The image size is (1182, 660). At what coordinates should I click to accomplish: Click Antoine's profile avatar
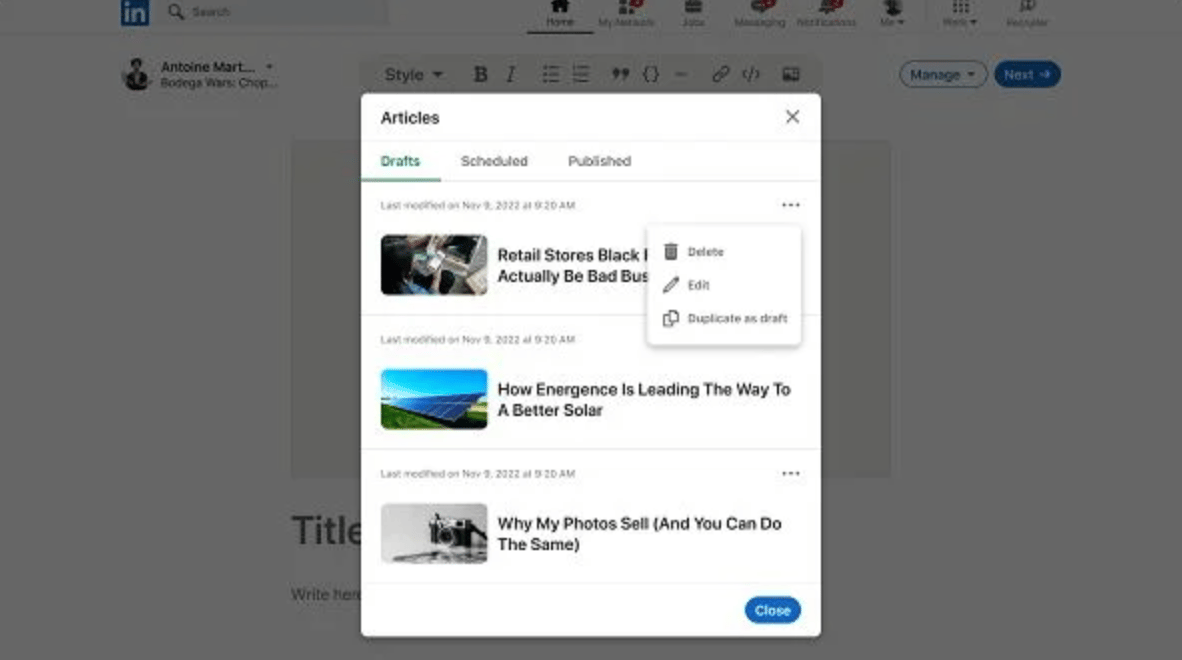[136, 74]
